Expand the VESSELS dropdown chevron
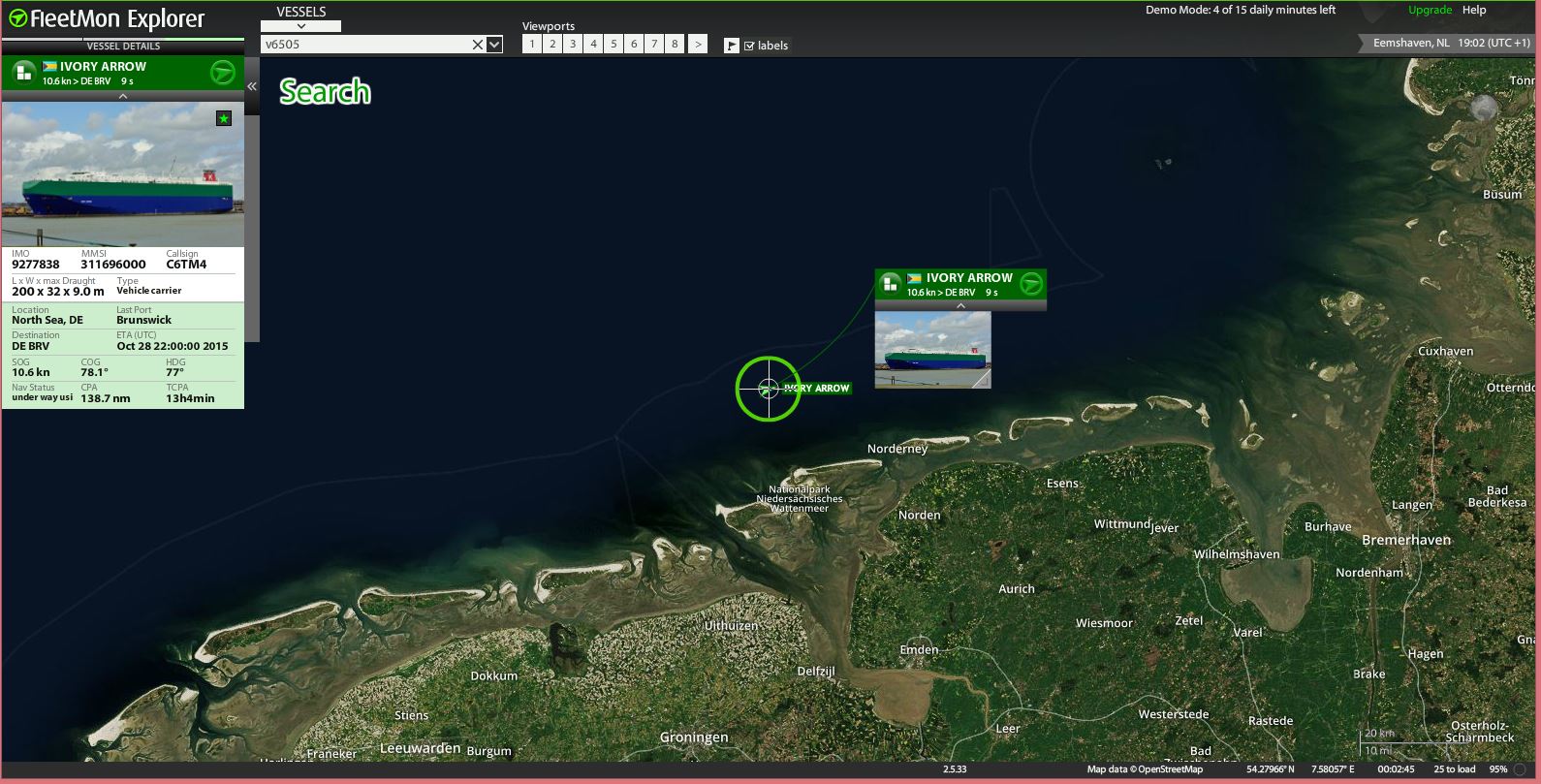The image size is (1541, 784). pos(300,26)
